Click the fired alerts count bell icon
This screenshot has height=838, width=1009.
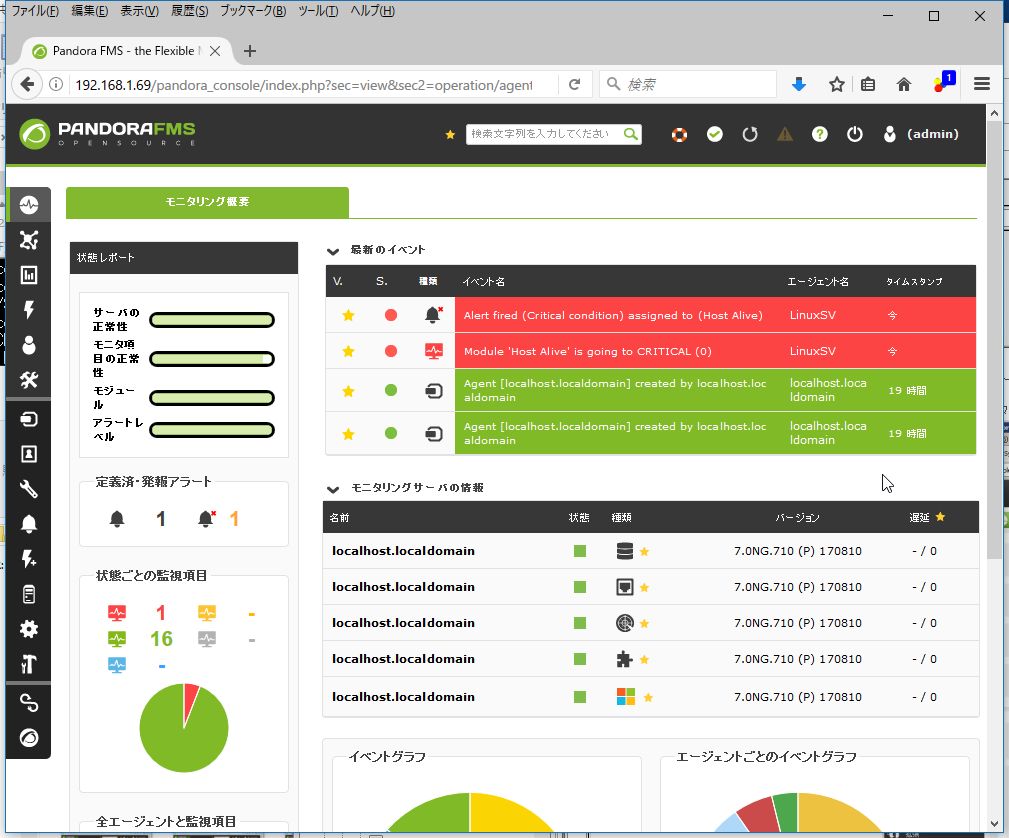pyautogui.click(x=207, y=519)
